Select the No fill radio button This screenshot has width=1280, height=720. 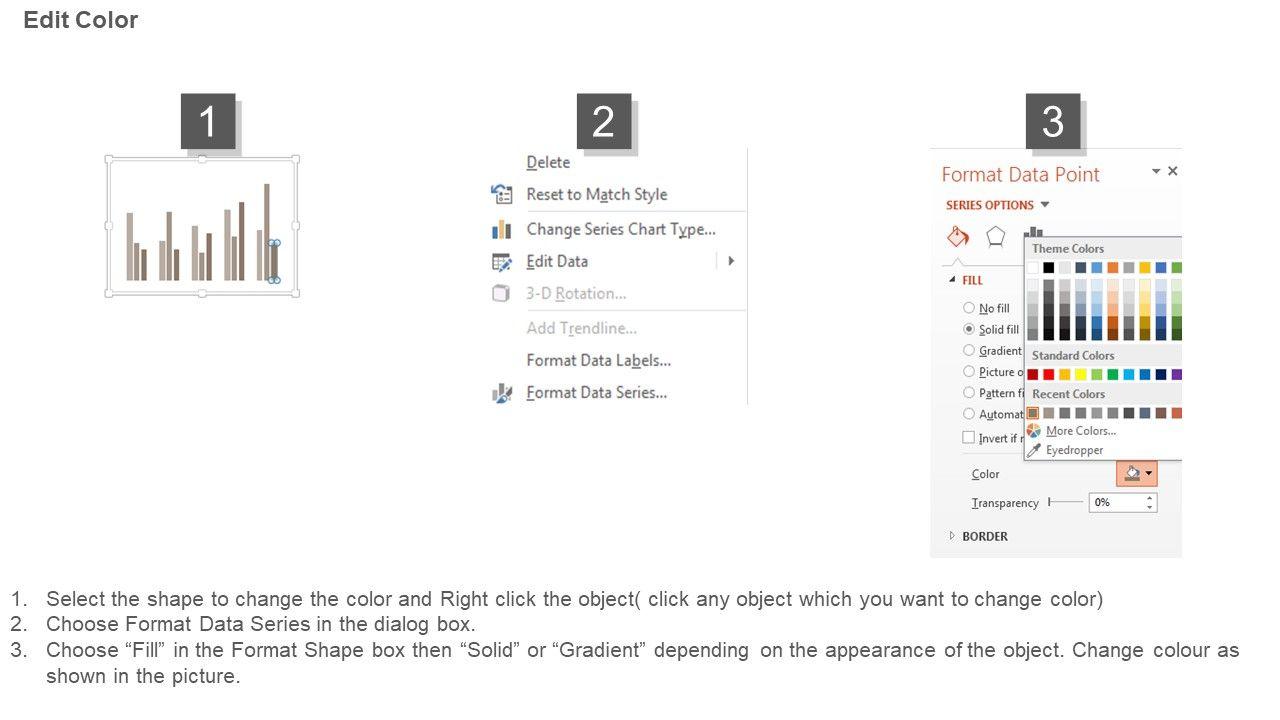(x=968, y=308)
